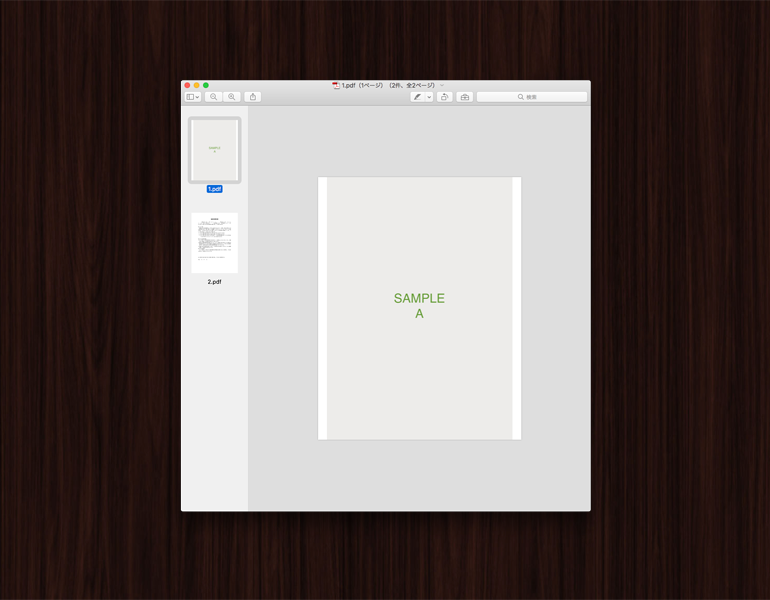Expand the highlight color dropdown arrow
770x600 pixels.
click(430, 97)
